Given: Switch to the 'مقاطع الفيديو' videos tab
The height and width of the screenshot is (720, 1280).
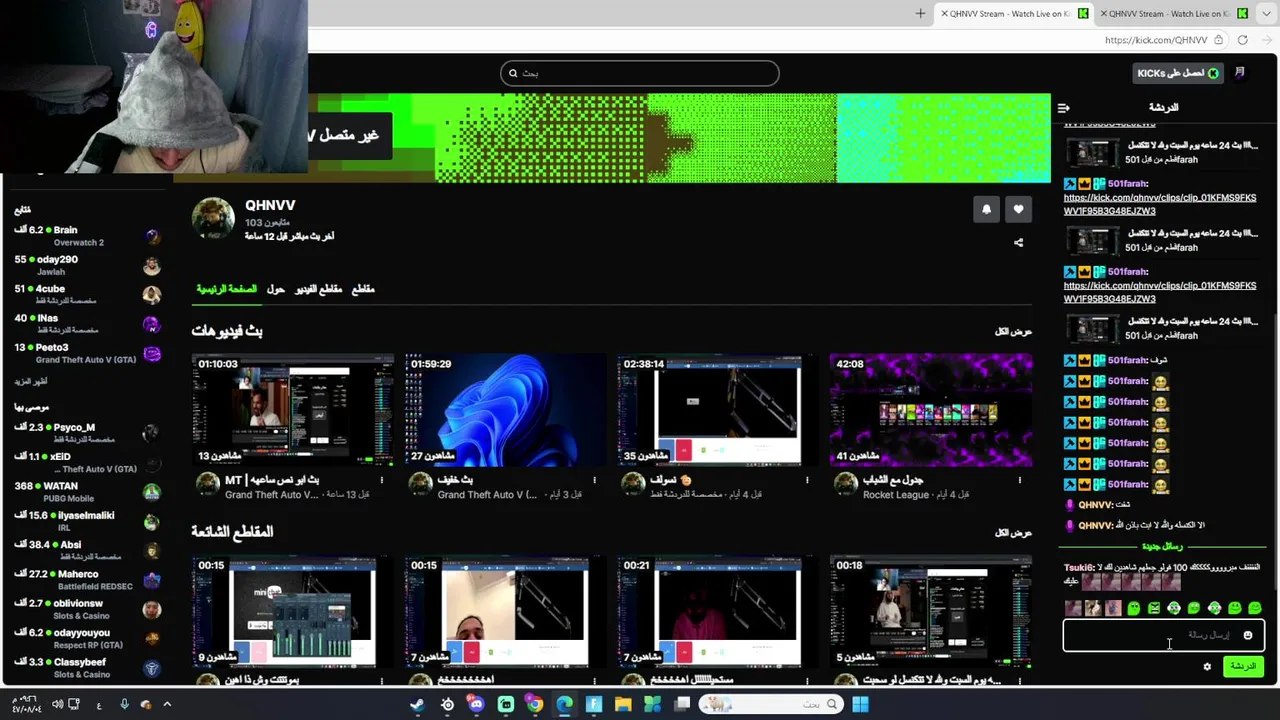Looking at the screenshot, I should pos(318,289).
